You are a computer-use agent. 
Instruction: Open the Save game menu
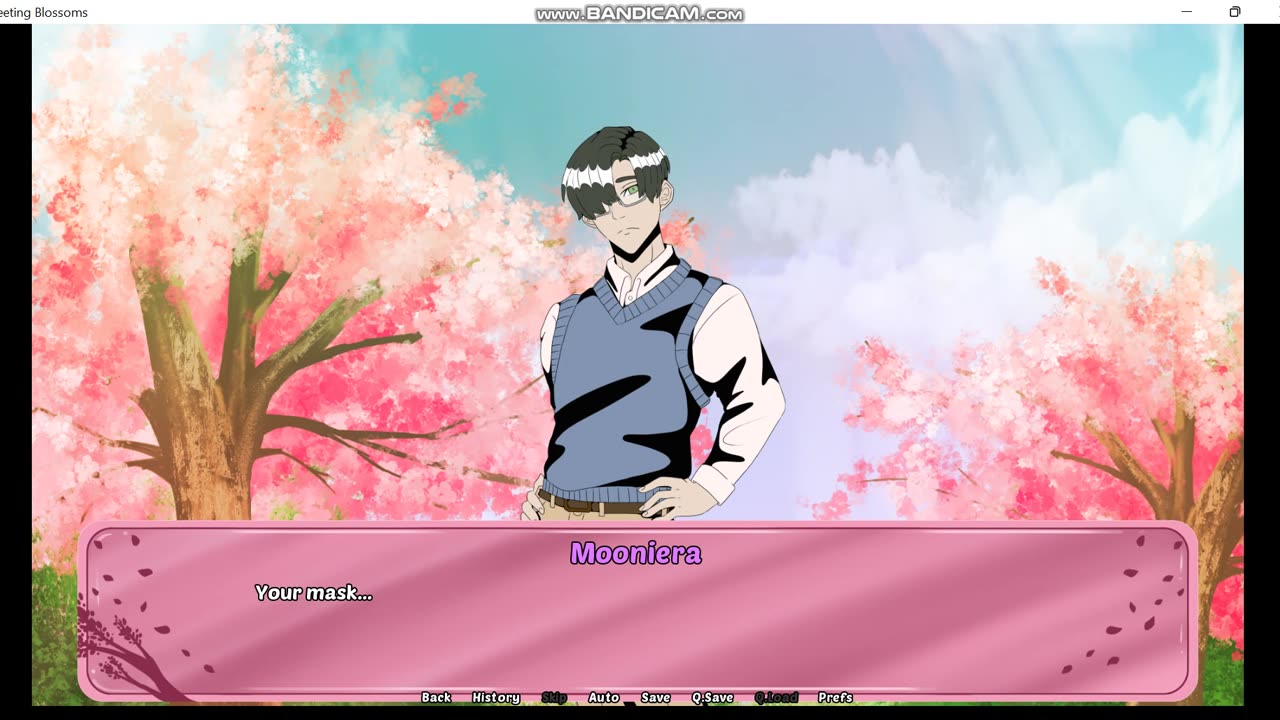click(x=656, y=697)
